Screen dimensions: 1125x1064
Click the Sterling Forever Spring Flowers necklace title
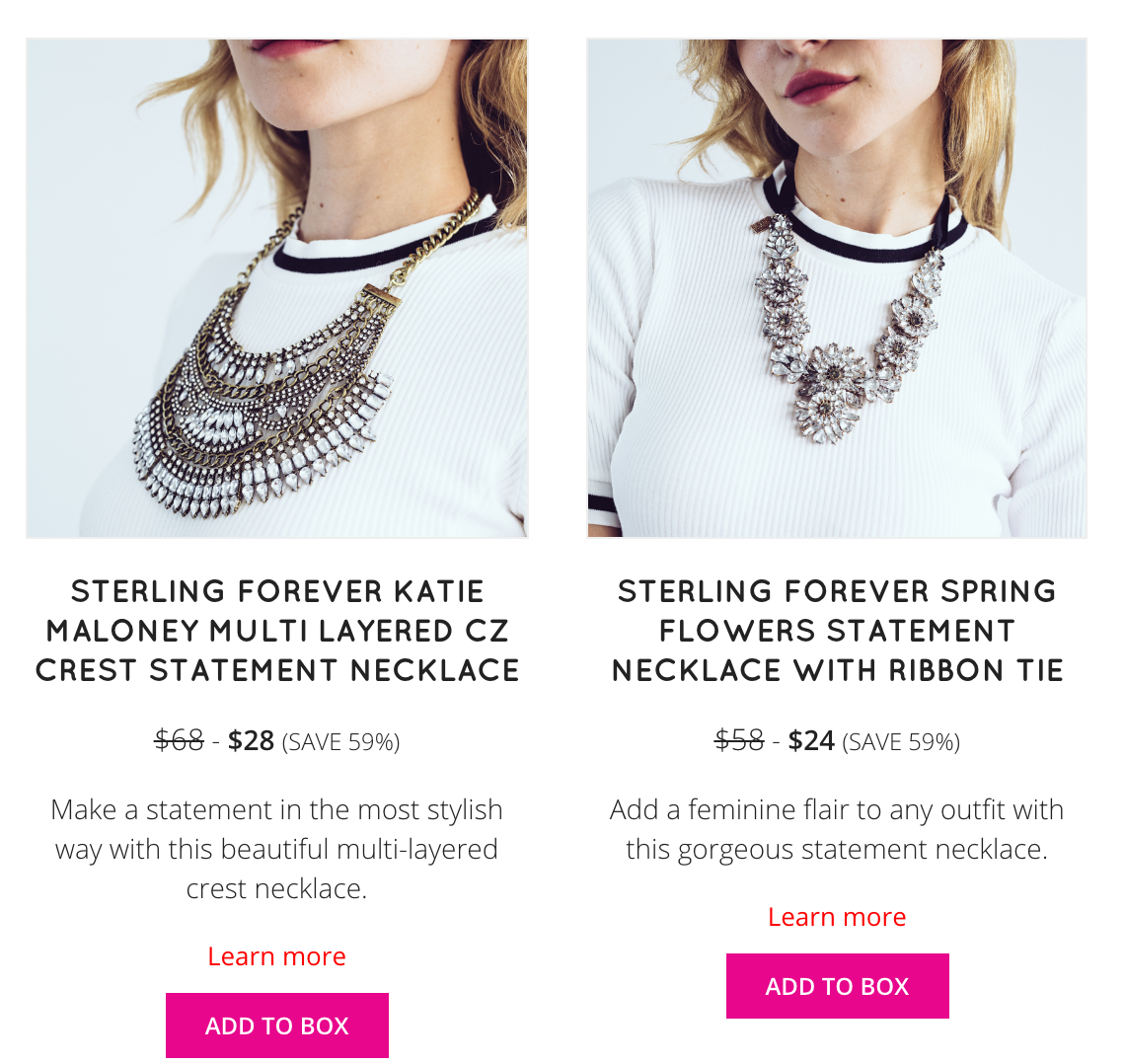pos(837,632)
